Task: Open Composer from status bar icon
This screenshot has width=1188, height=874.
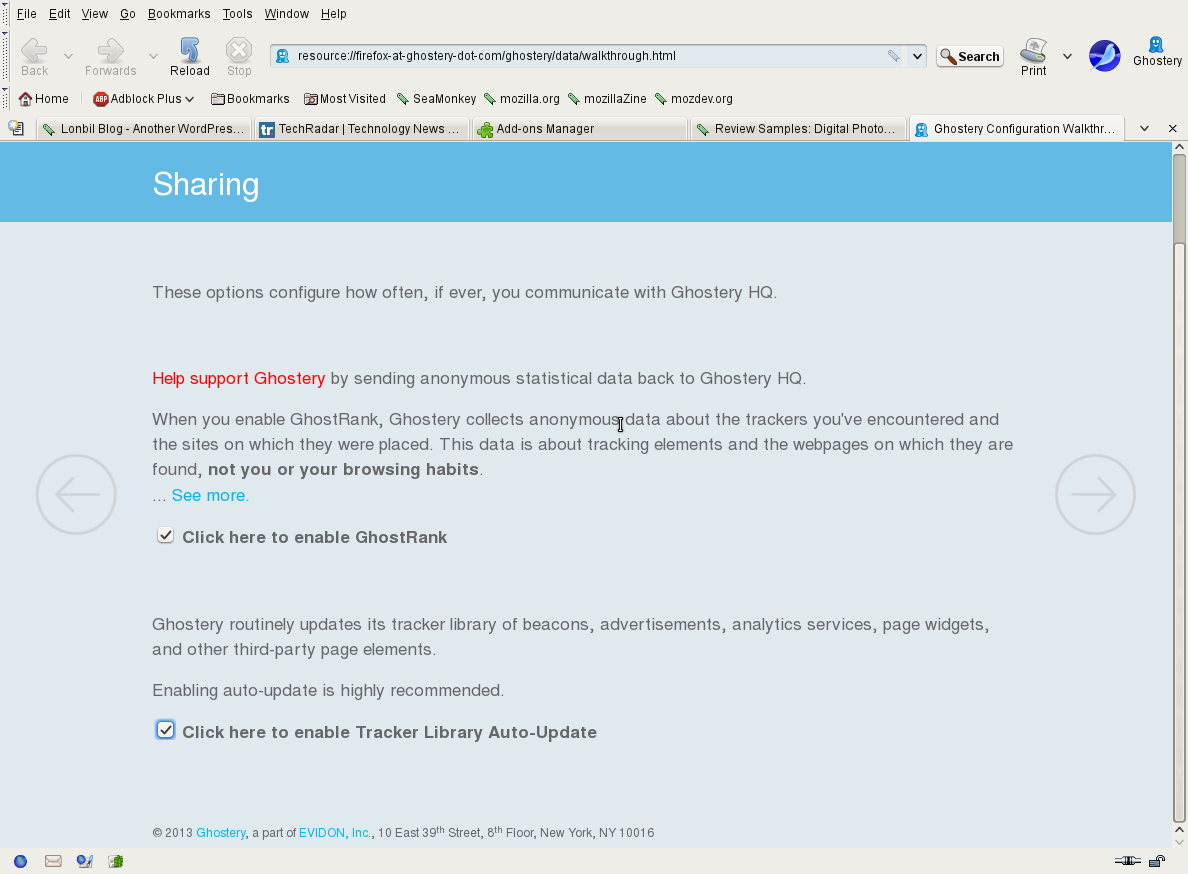Action: (85, 861)
